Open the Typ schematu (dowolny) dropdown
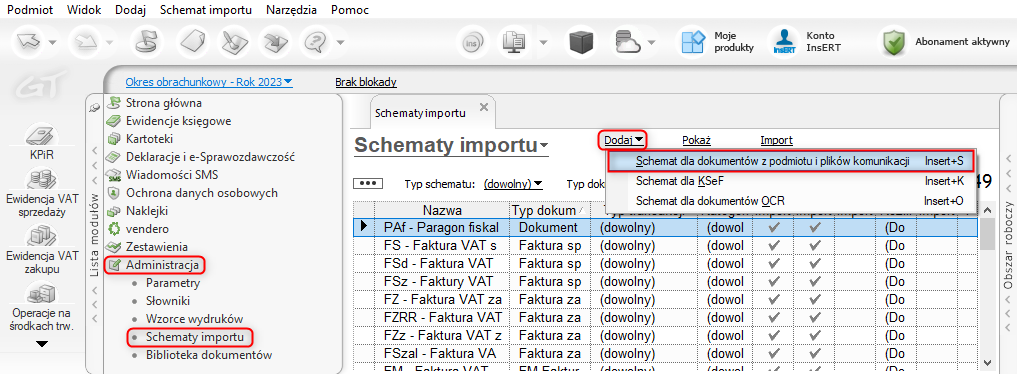 pos(513,183)
